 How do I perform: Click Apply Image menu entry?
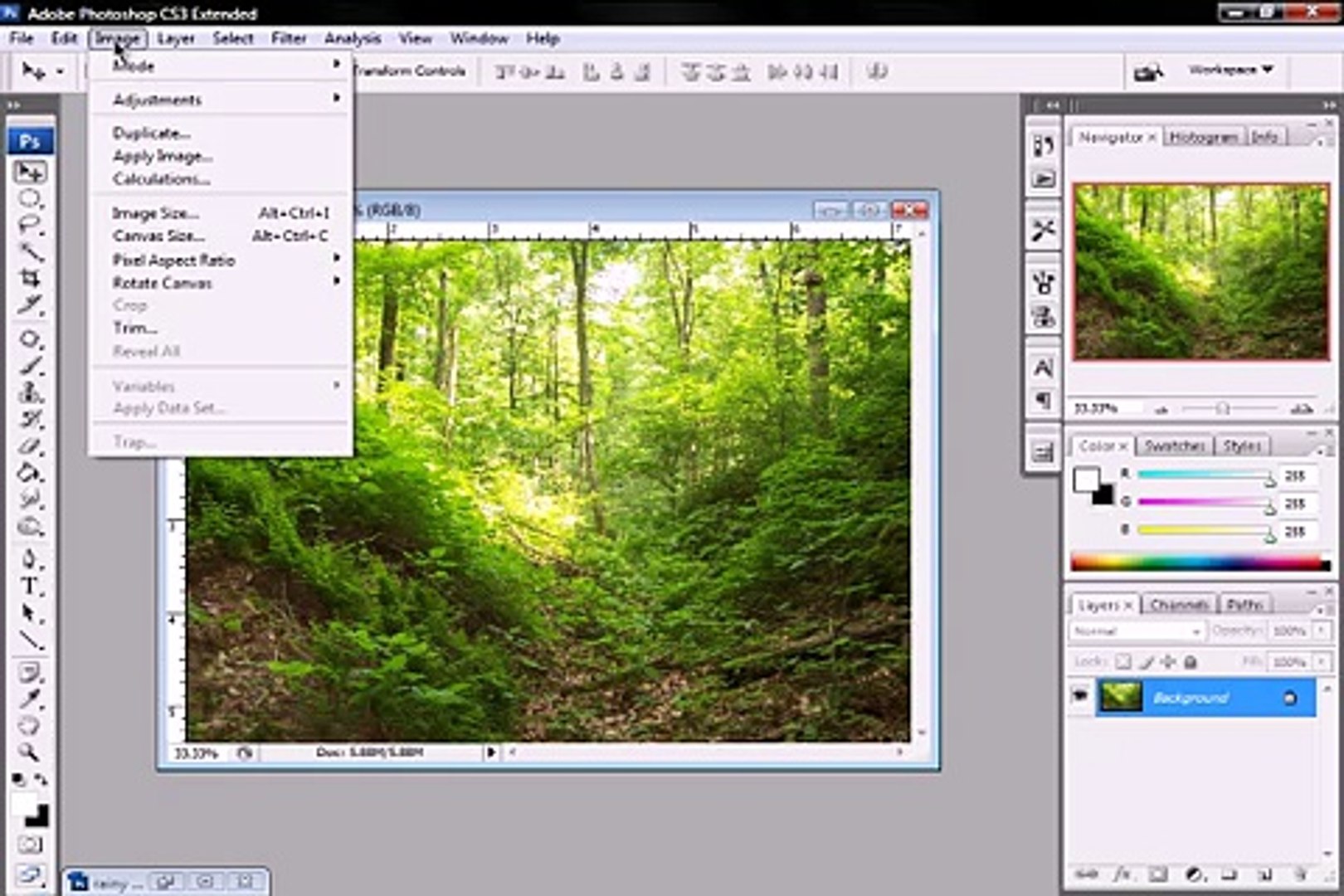[x=222, y=156]
